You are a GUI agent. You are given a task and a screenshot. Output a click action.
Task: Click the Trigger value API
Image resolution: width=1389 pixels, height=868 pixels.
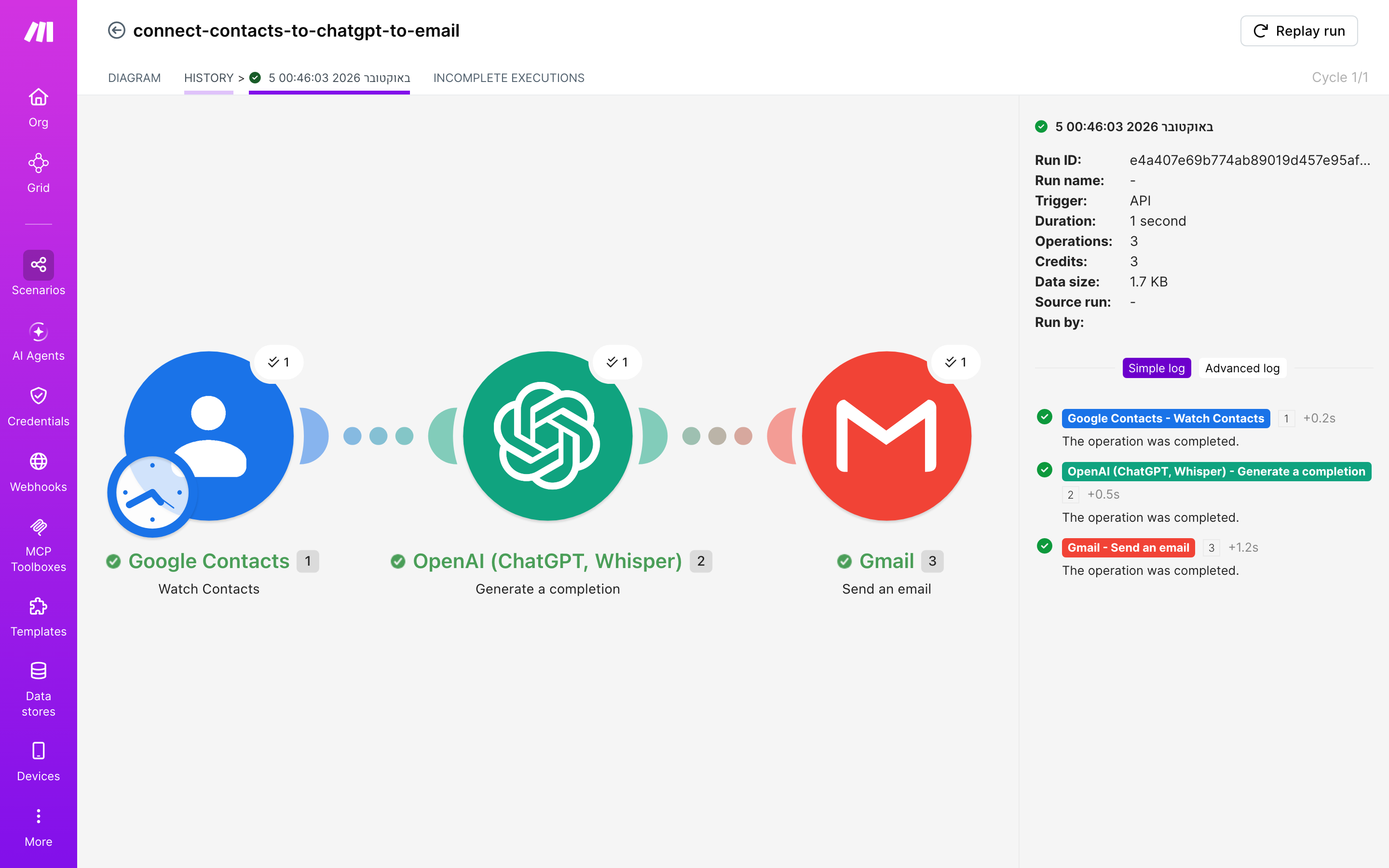[x=1140, y=201]
